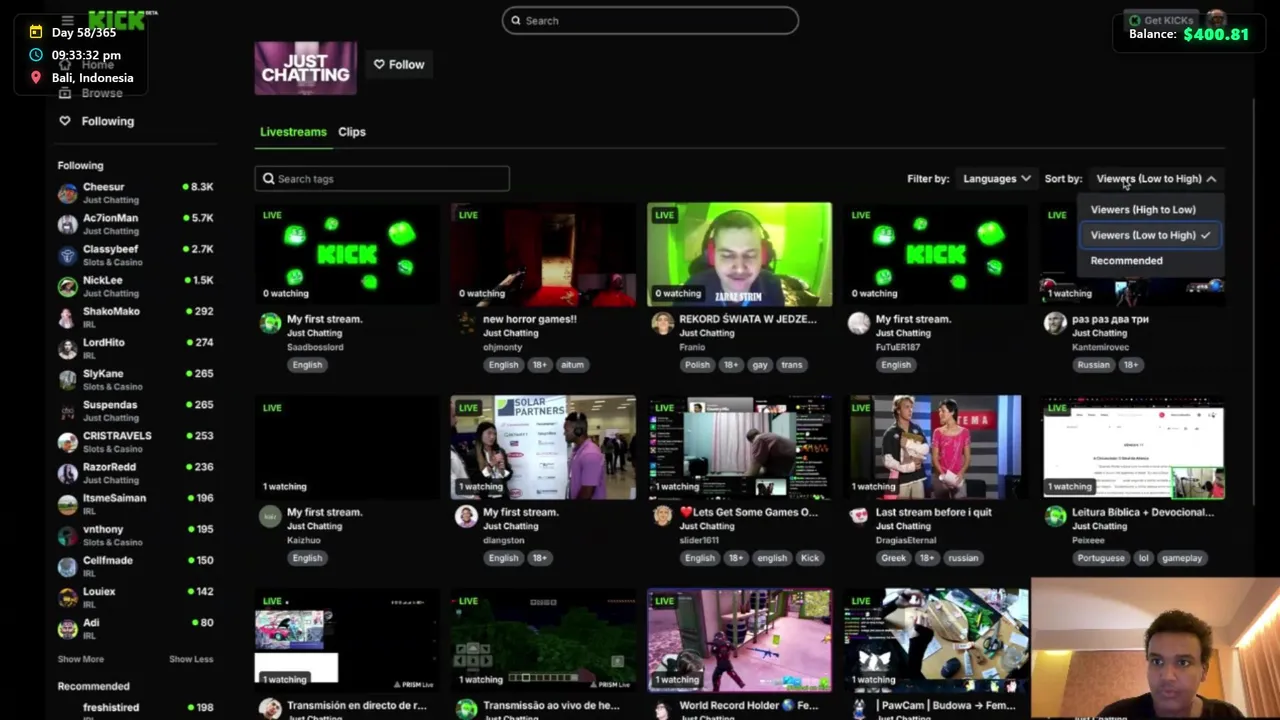Click the 'aitum' tag on ohjmonty's stream

572,365
